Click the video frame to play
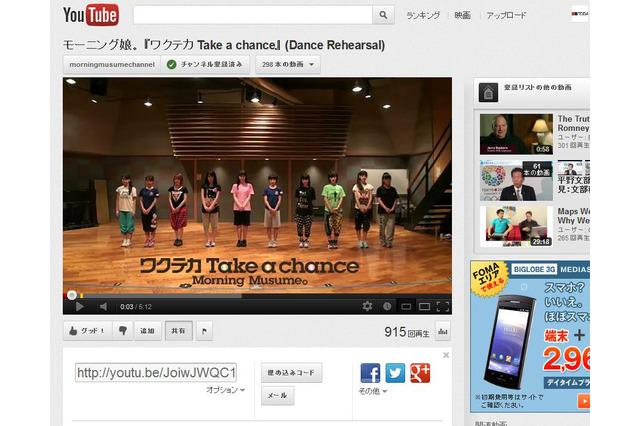 [257, 185]
